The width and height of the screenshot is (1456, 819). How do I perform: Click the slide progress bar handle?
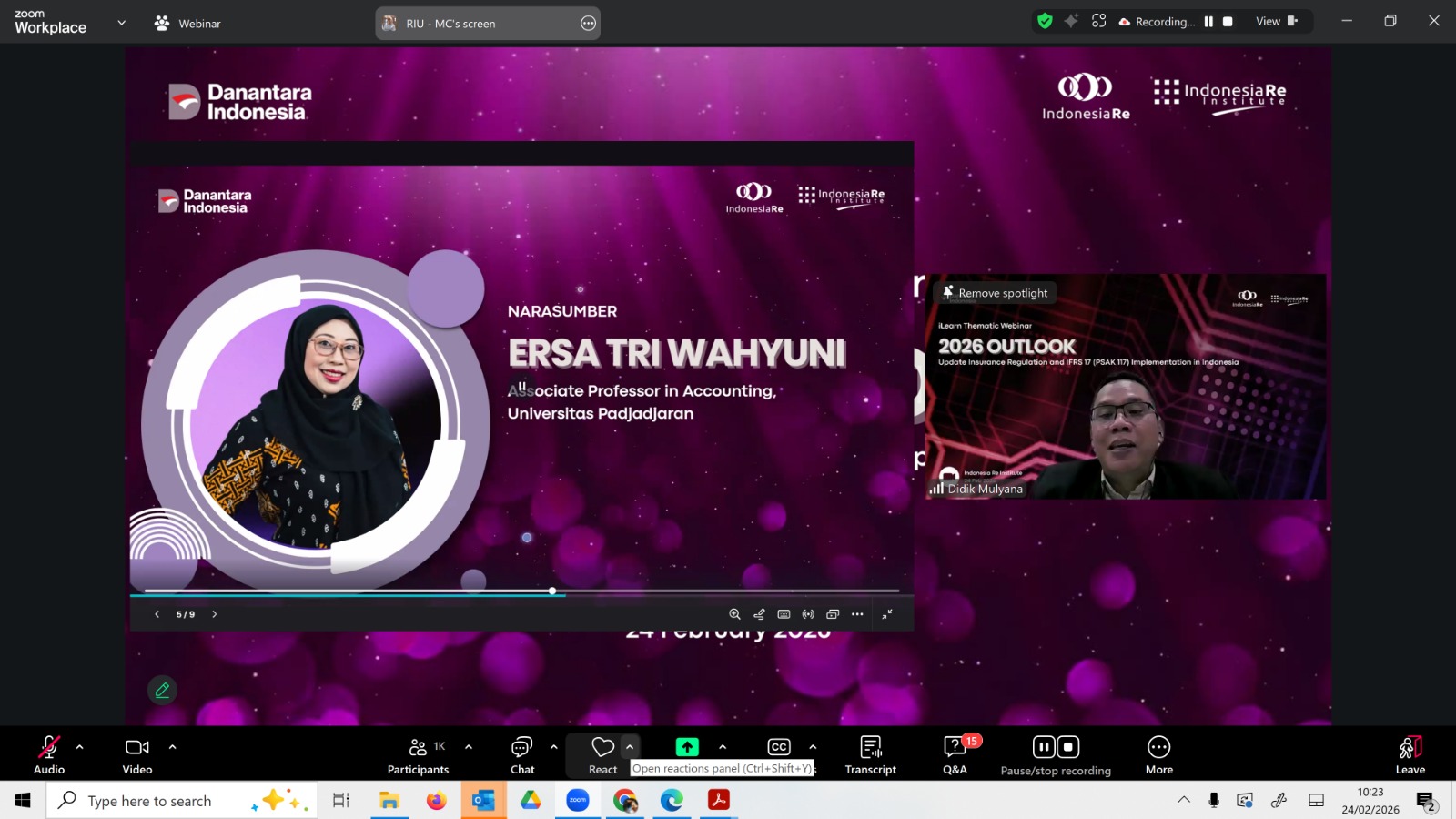tap(552, 591)
